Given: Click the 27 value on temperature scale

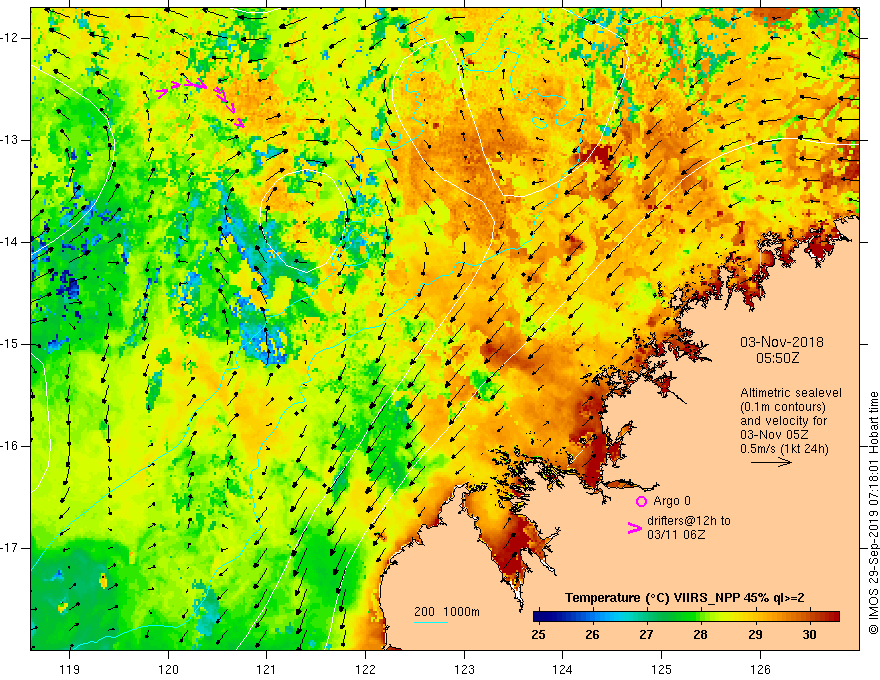Looking at the screenshot, I should [646, 635].
